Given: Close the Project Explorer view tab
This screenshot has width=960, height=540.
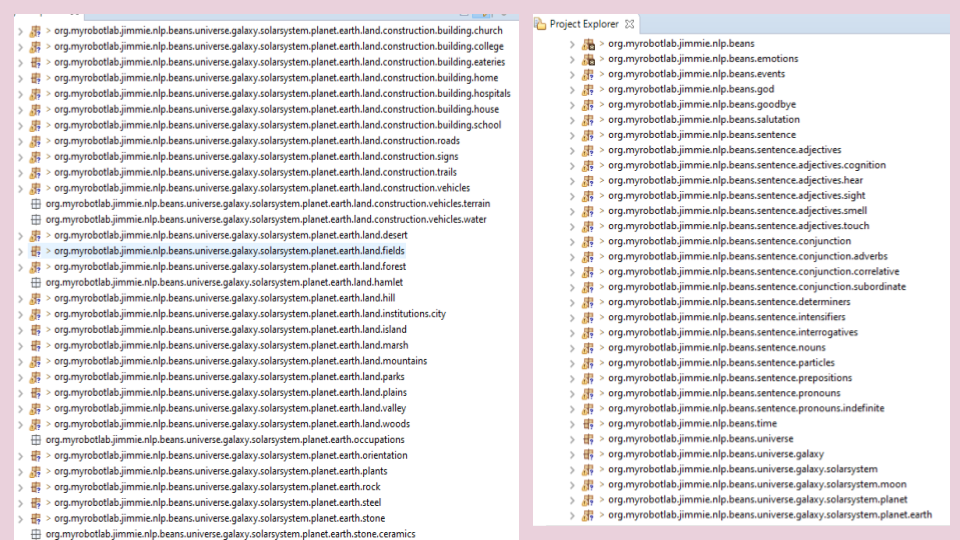Looking at the screenshot, I should coord(629,24).
